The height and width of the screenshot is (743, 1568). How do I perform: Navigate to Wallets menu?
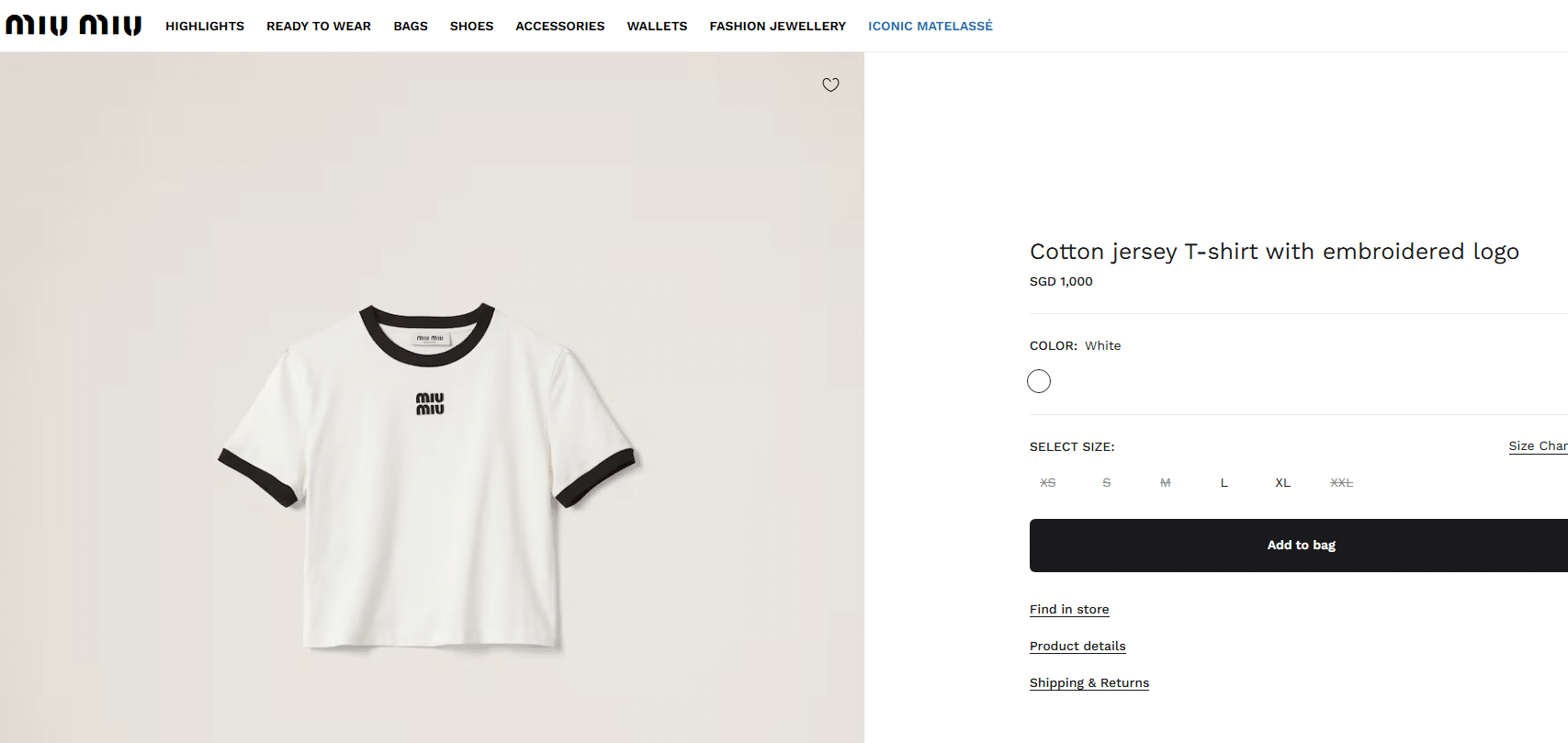point(657,26)
